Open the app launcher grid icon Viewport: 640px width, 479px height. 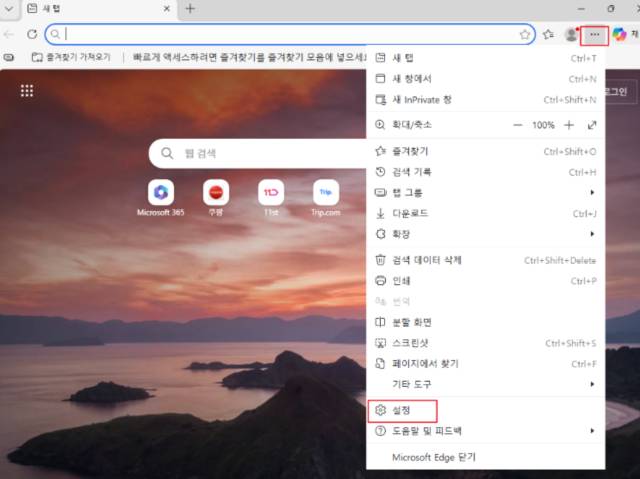27,91
